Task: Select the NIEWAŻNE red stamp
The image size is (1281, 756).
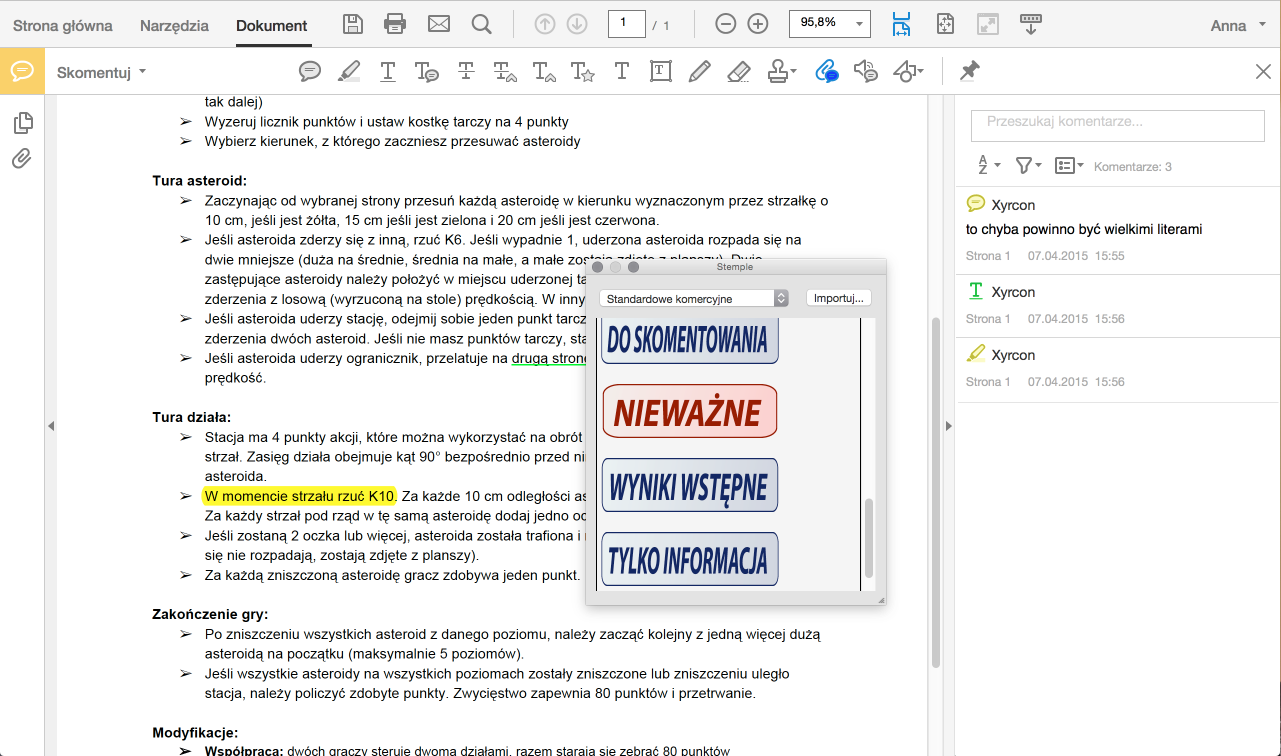Action: click(x=690, y=411)
